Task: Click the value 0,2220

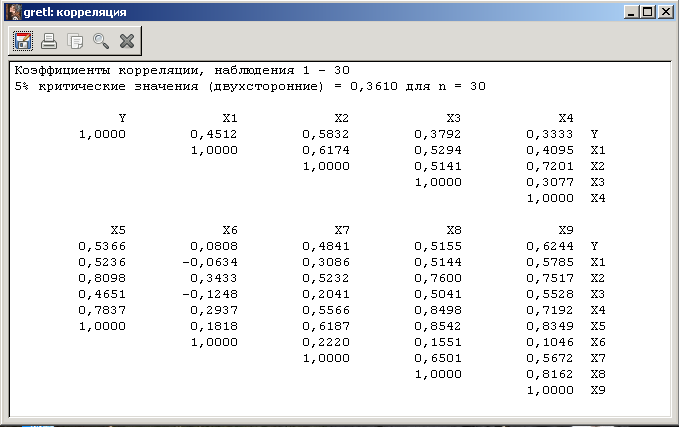Action: (326, 342)
